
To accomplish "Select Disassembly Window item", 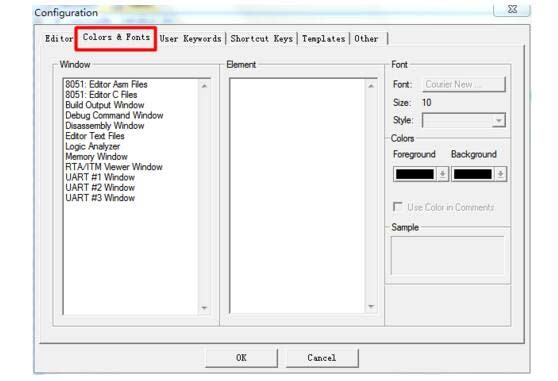I will click(105, 126).
